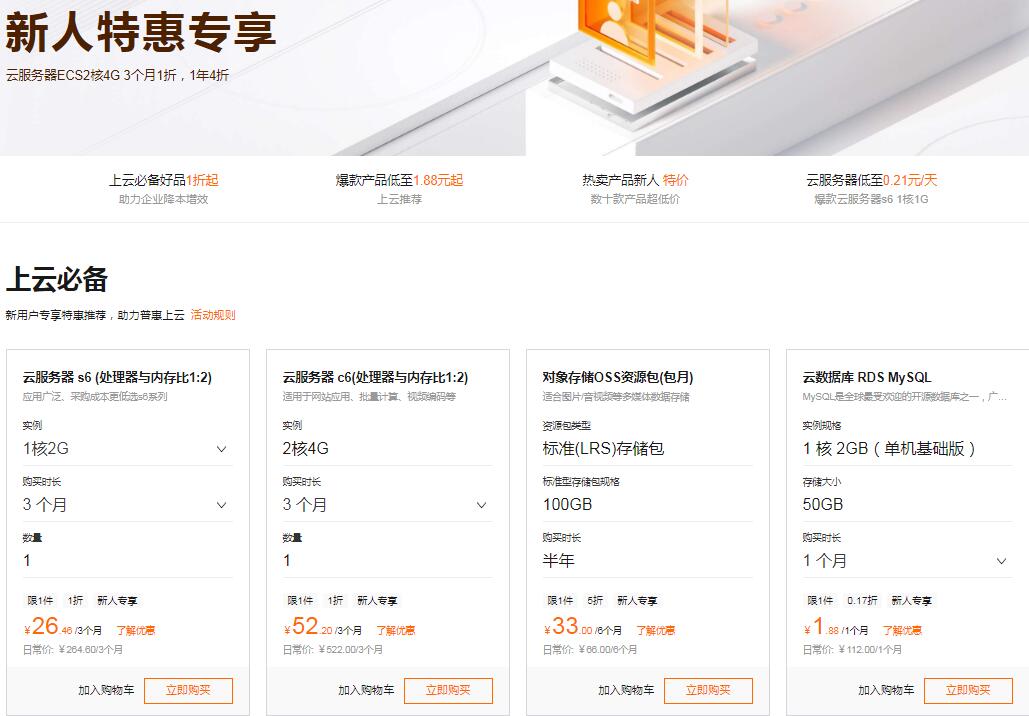Click the 云数据库 RDS MySQL title
This screenshot has width=1029, height=716.
(867, 377)
